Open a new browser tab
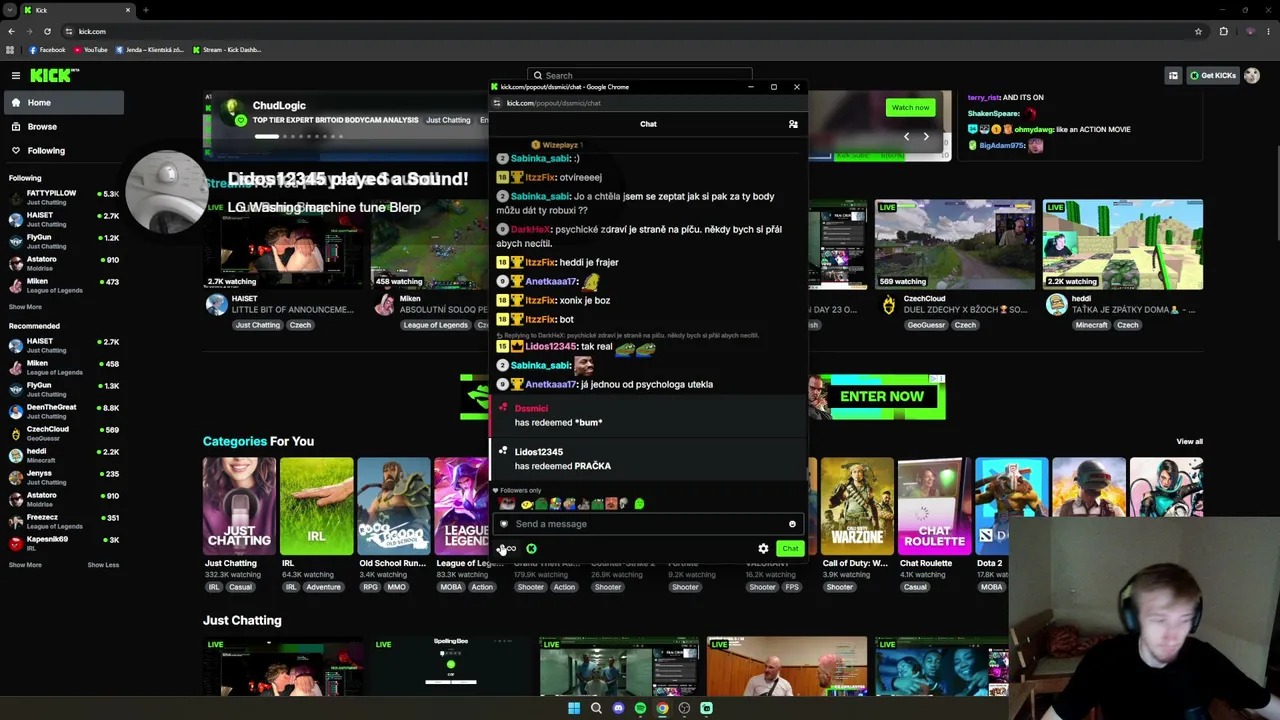 click(146, 10)
